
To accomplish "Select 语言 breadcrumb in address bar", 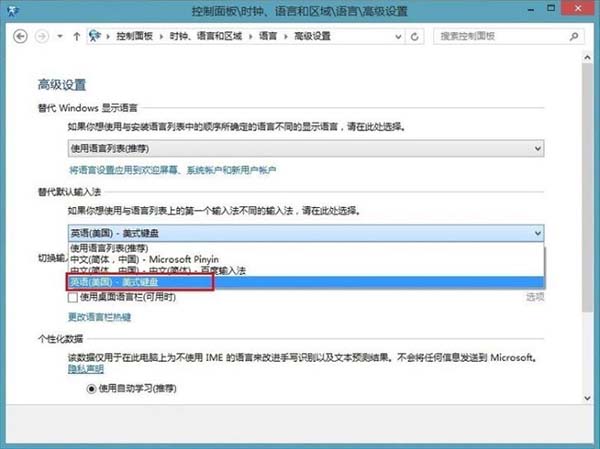I will (x=268, y=36).
